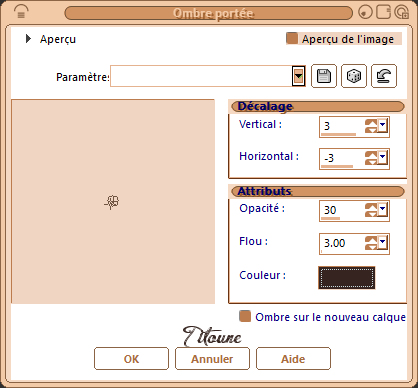This screenshot has height=388, width=418.
Task: Enable the Aperçu de l'image checkbox
Action: pyautogui.click(x=292, y=38)
